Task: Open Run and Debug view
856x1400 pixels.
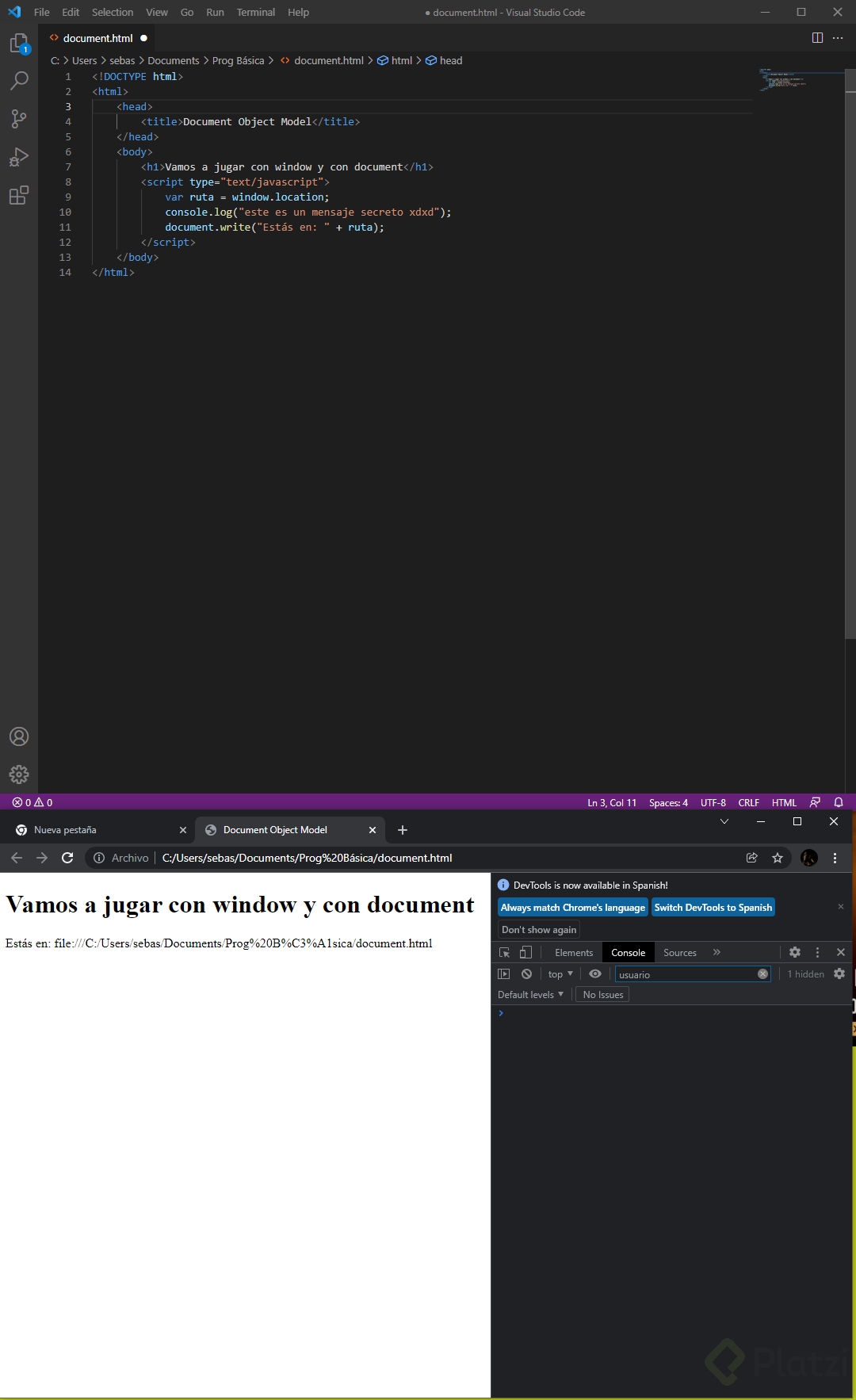Action: click(x=19, y=157)
